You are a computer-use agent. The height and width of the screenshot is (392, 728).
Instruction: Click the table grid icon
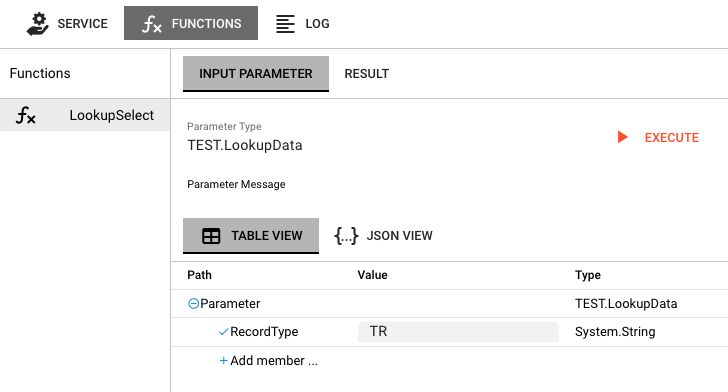pyautogui.click(x=211, y=236)
